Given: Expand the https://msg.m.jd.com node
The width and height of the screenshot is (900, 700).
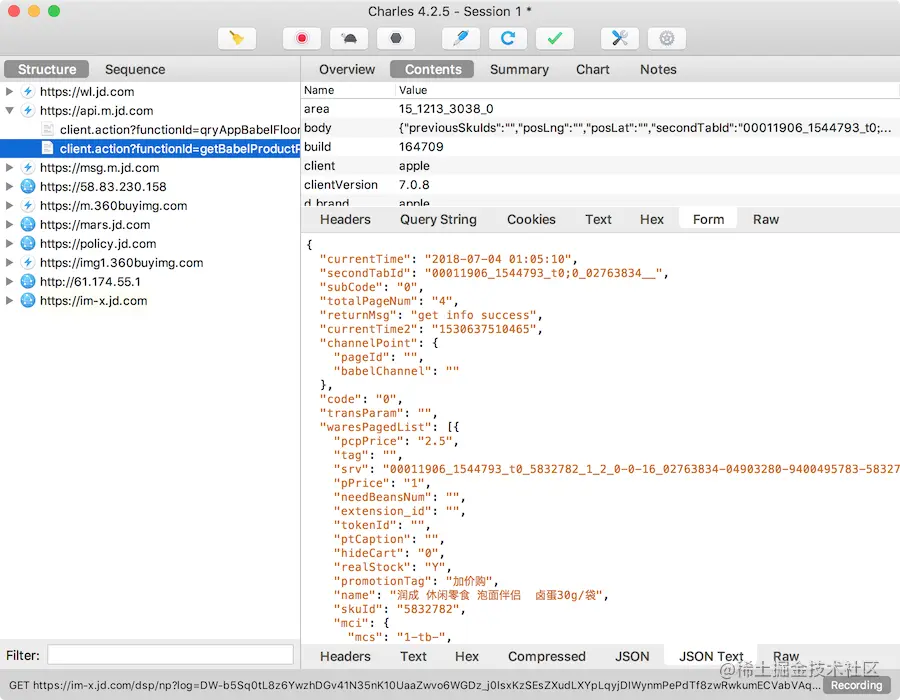Looking at the screenshot, I should [9, 168].
